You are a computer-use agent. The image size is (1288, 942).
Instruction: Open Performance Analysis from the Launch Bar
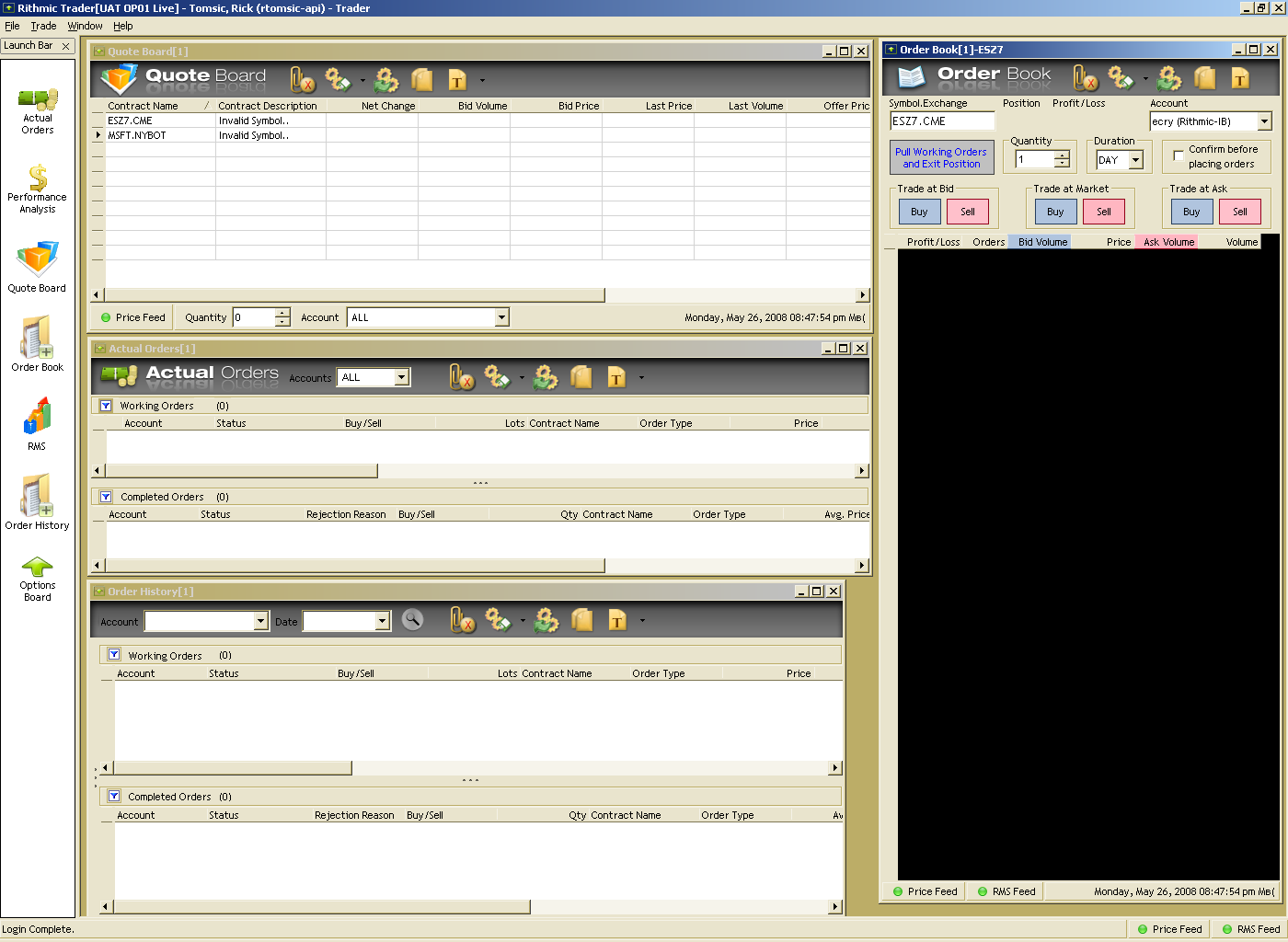point(37,189)
